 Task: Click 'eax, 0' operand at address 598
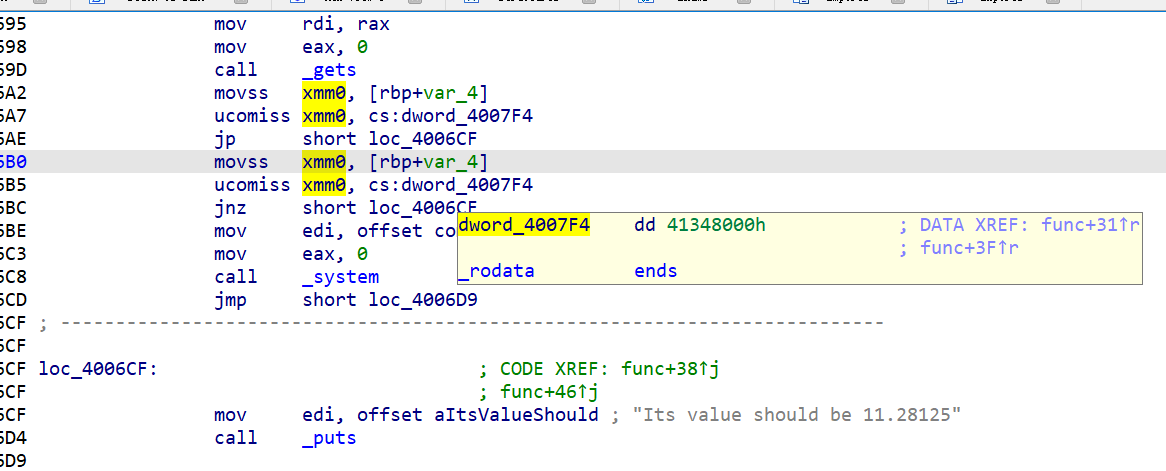pos(335,47)
